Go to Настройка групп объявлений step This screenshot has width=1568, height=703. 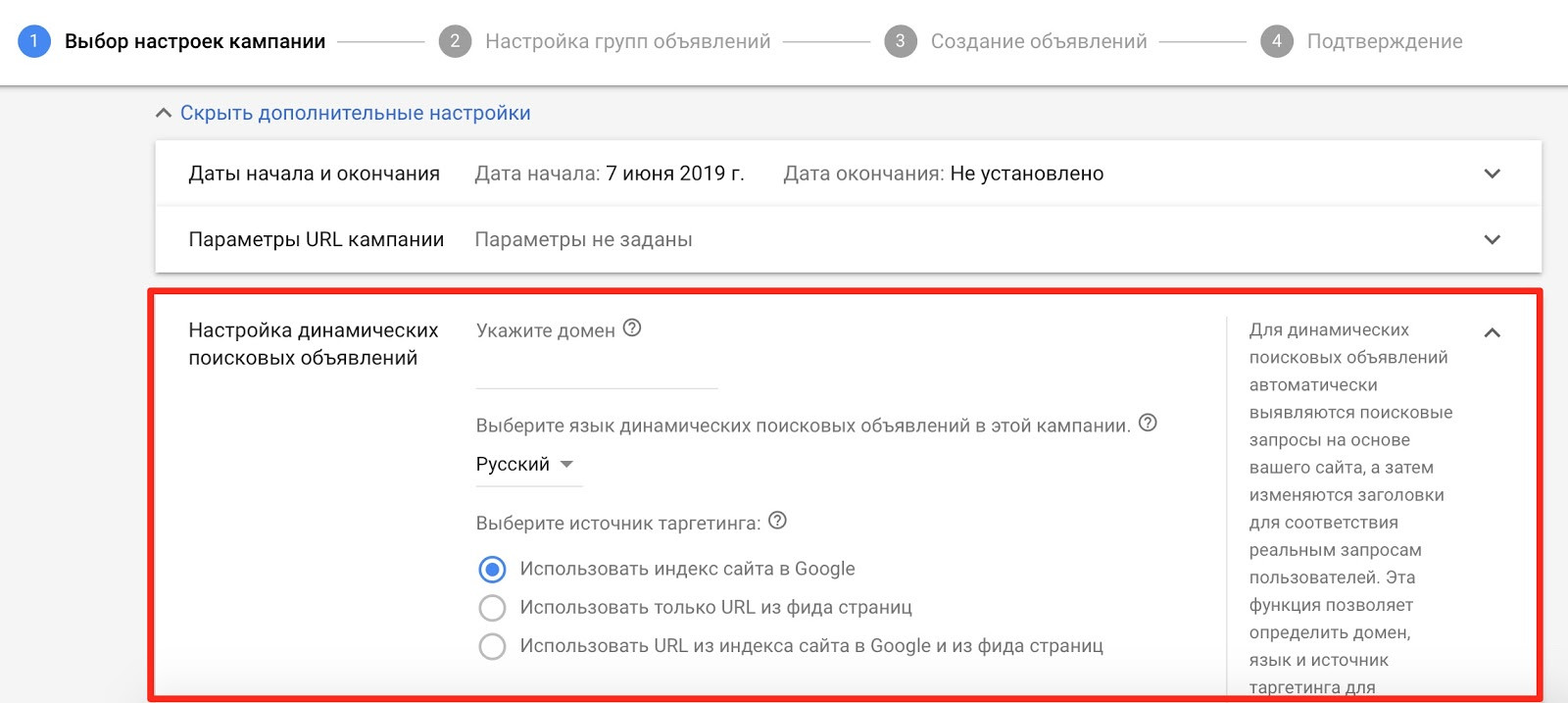[627, 41]
